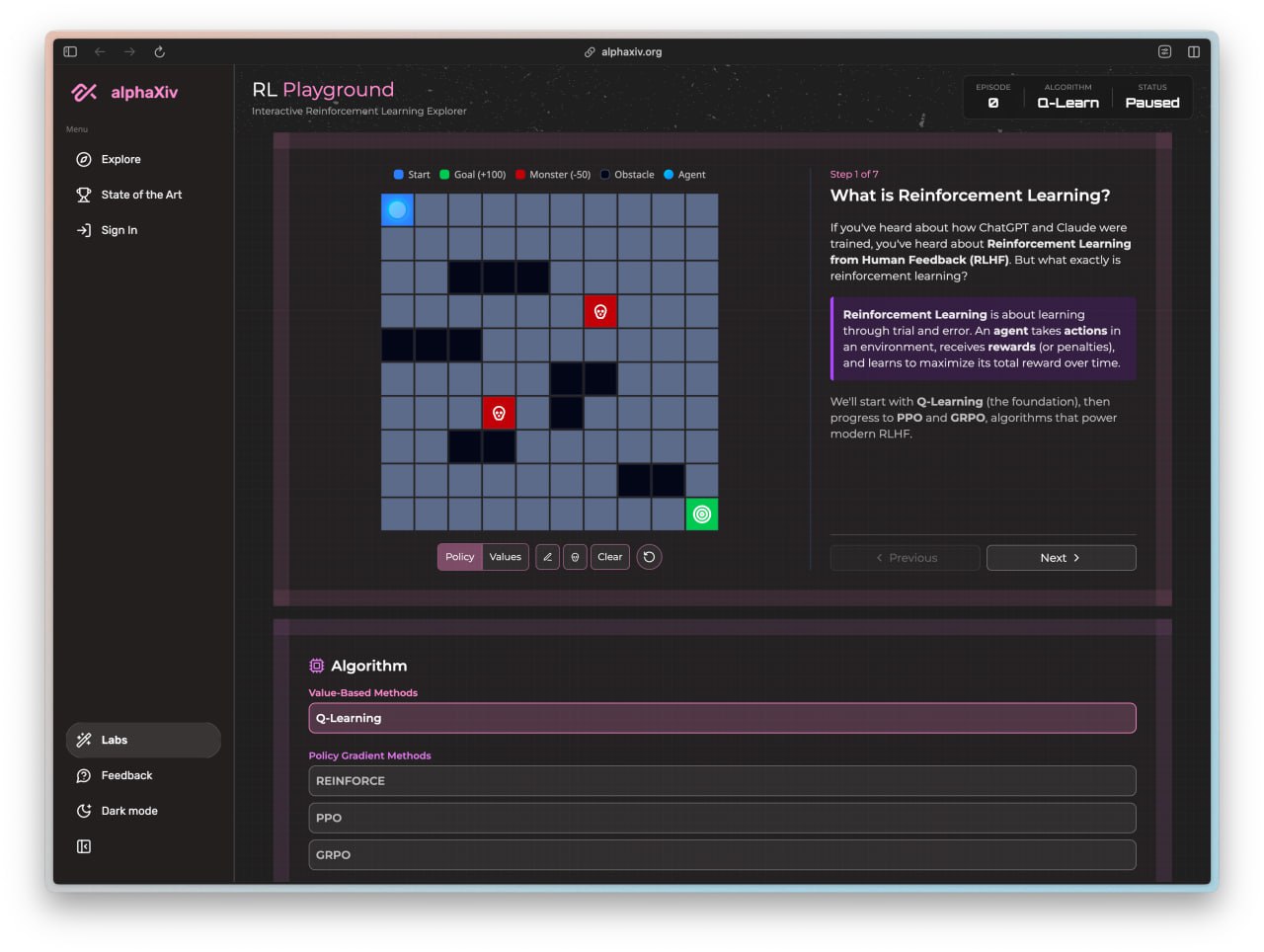Go to Next tutorial step
Image resolution: width=1264 pixels, height=952 pixels.
[1061, 558]
